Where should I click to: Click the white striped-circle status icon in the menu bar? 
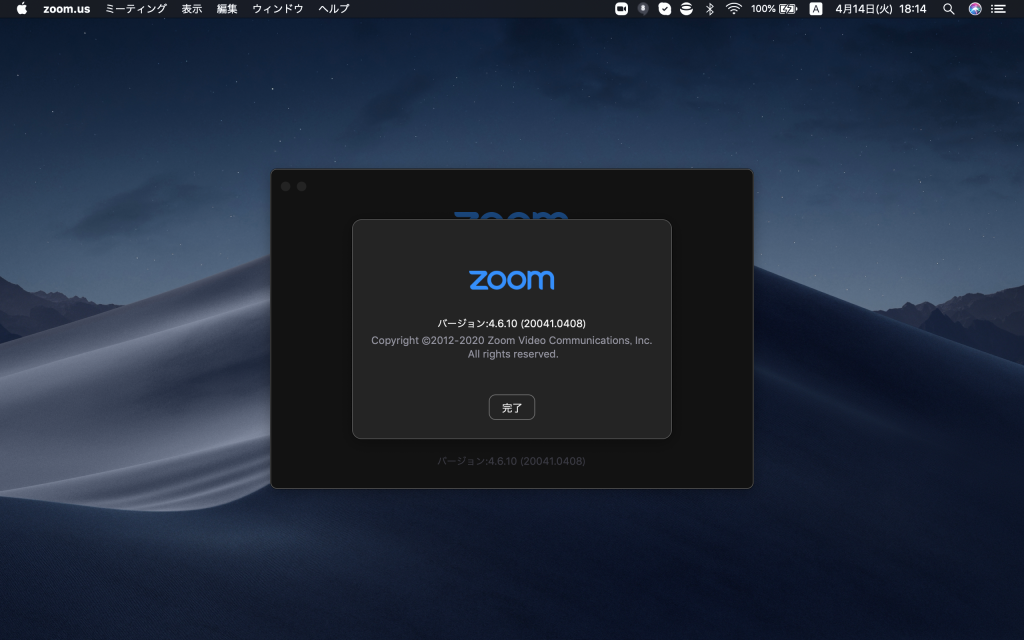point(686,8)
